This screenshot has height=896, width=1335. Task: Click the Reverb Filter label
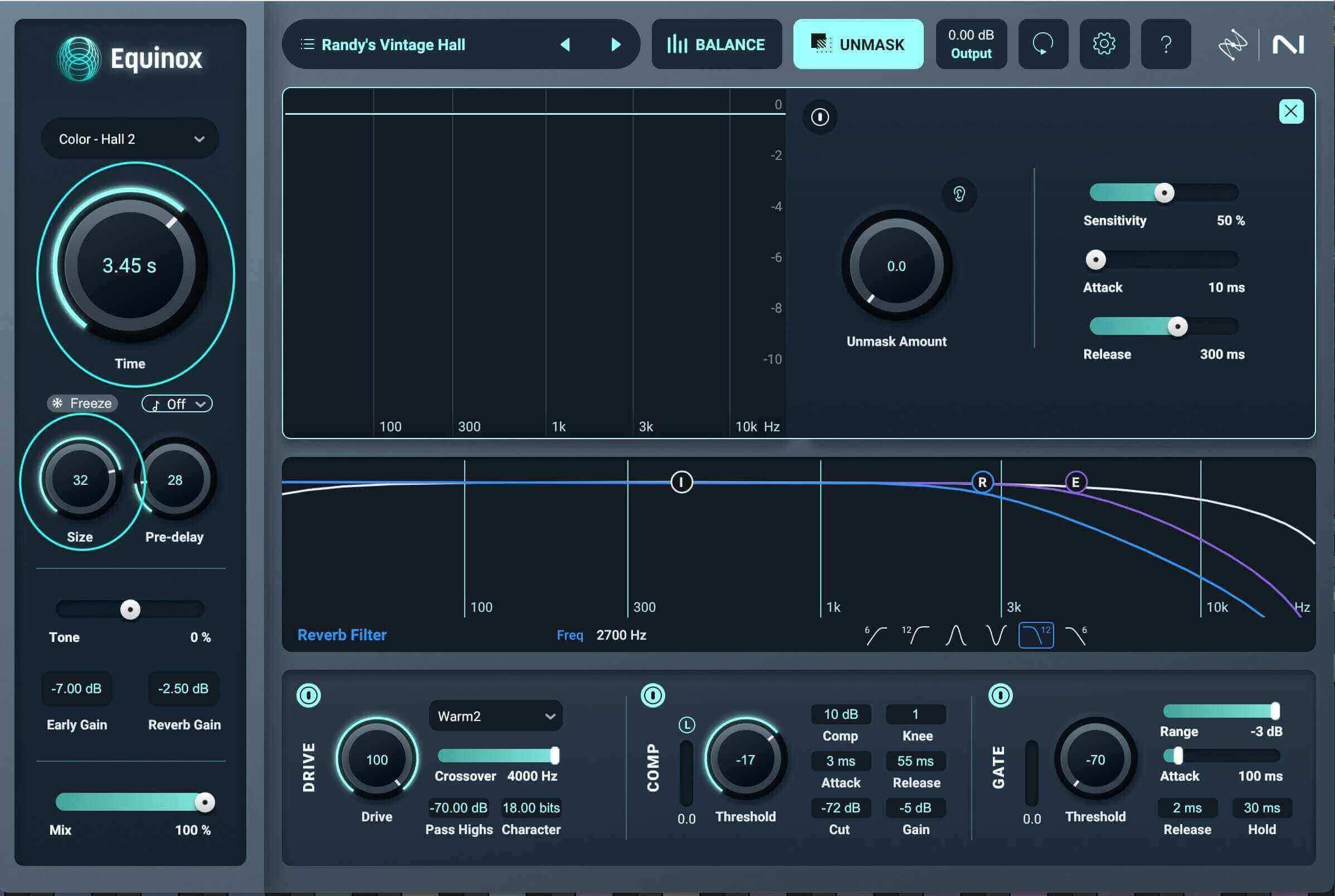342,635
